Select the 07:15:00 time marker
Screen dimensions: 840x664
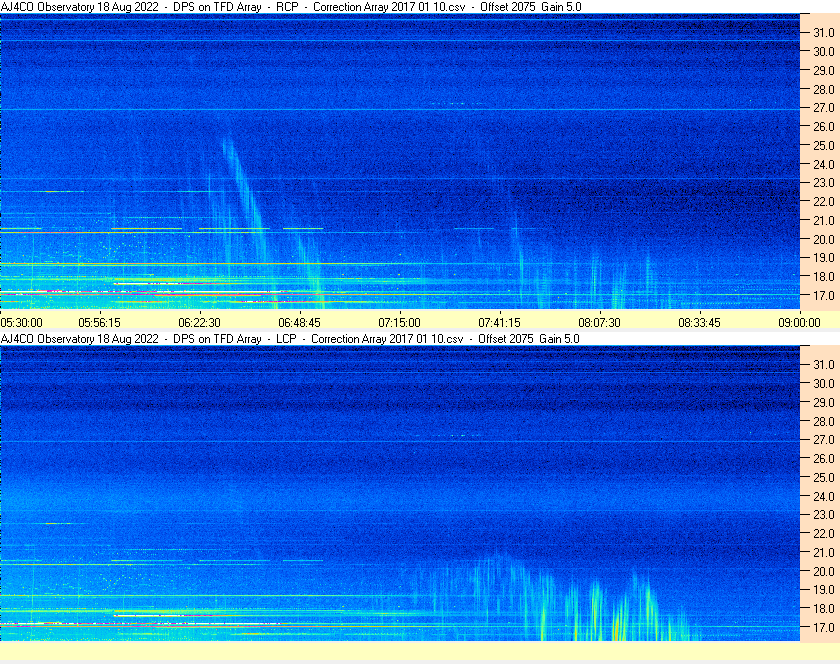click(x=399, y=322)
